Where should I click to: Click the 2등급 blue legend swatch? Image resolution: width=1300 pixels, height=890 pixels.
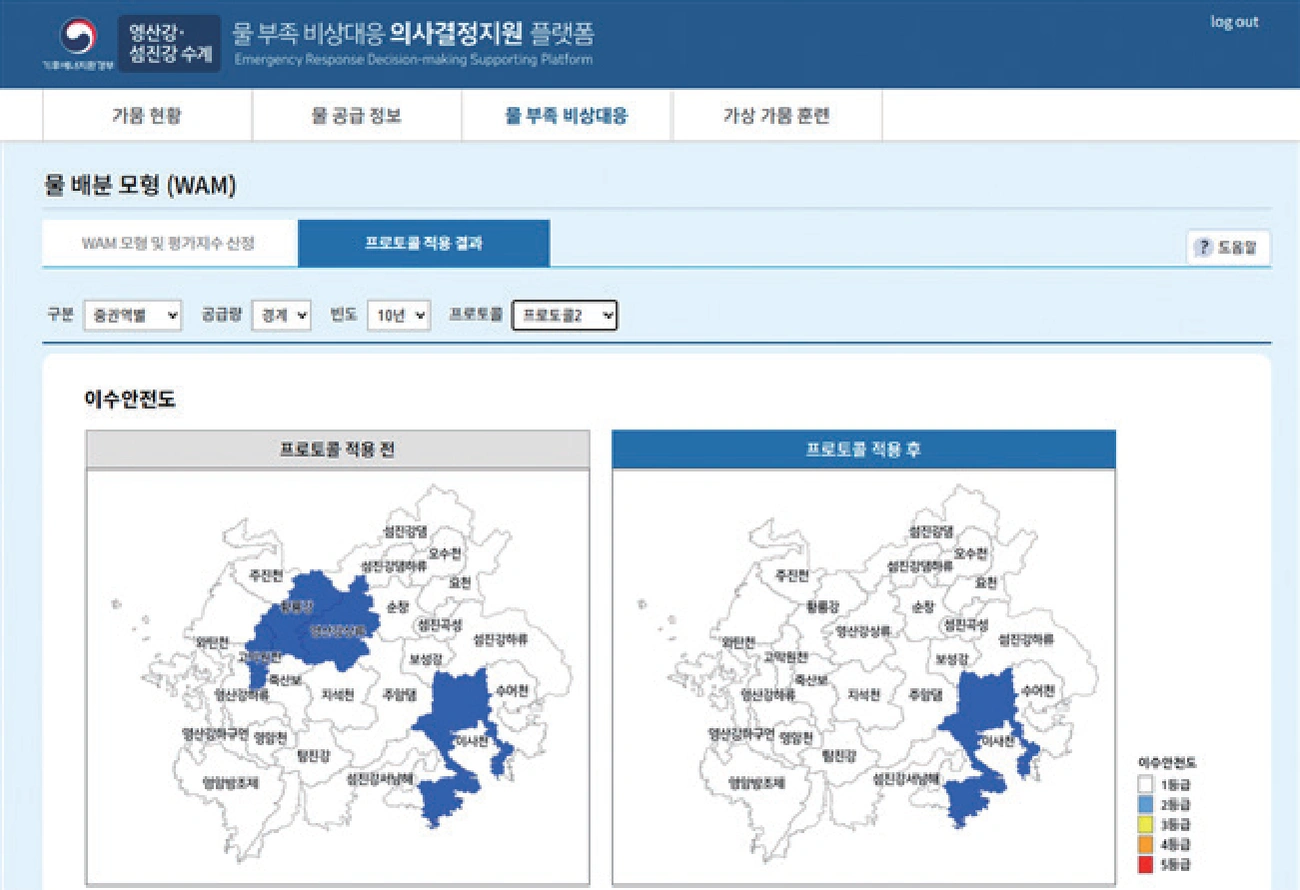tap(1148, 804)
